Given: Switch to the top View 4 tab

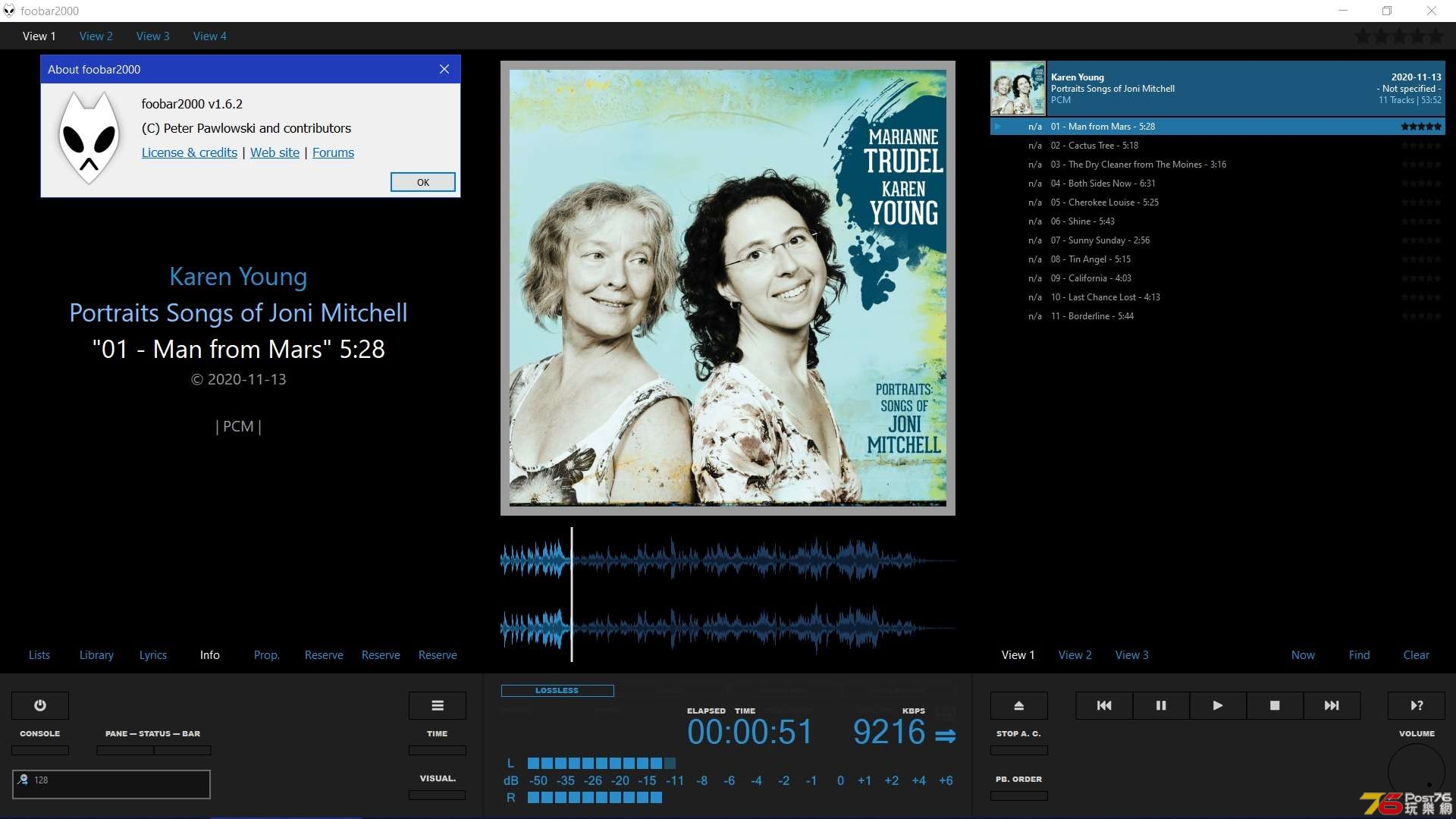Looking at the screenshot, I should (210, 36).
